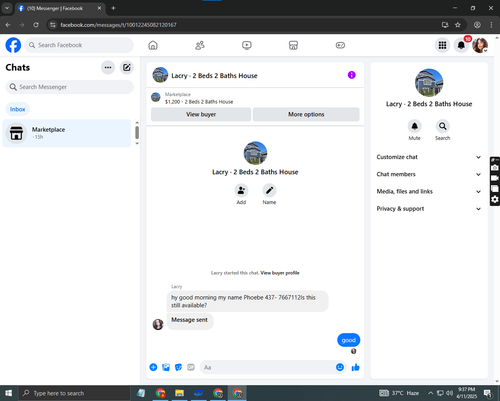Image resolution: width=500 pixels, height=401 pixels.
Task: Open File Explorer from taskbar
Action: pyautogui.click(x=179, y=393)
